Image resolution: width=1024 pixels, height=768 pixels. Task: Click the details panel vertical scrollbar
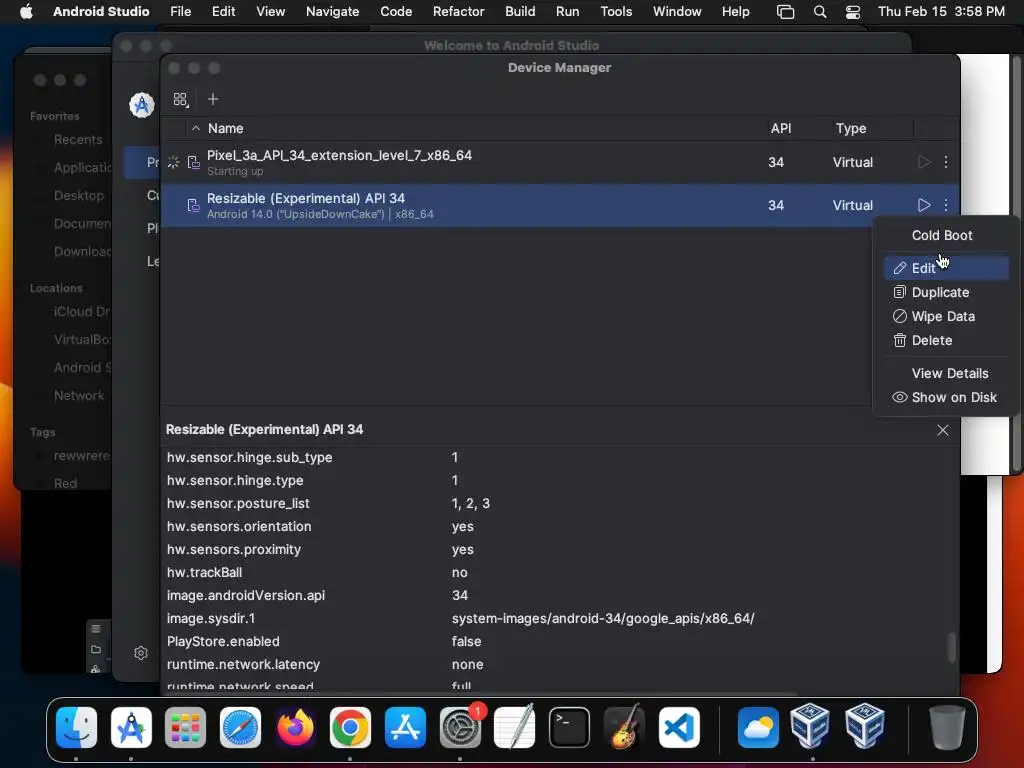coord(952,647)
